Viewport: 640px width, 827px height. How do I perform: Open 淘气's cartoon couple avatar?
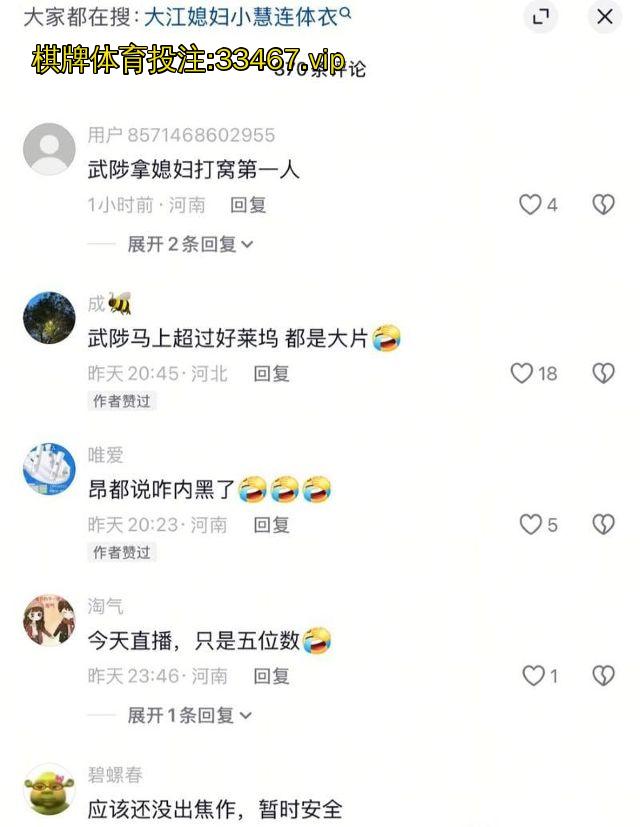coord(49,620)
